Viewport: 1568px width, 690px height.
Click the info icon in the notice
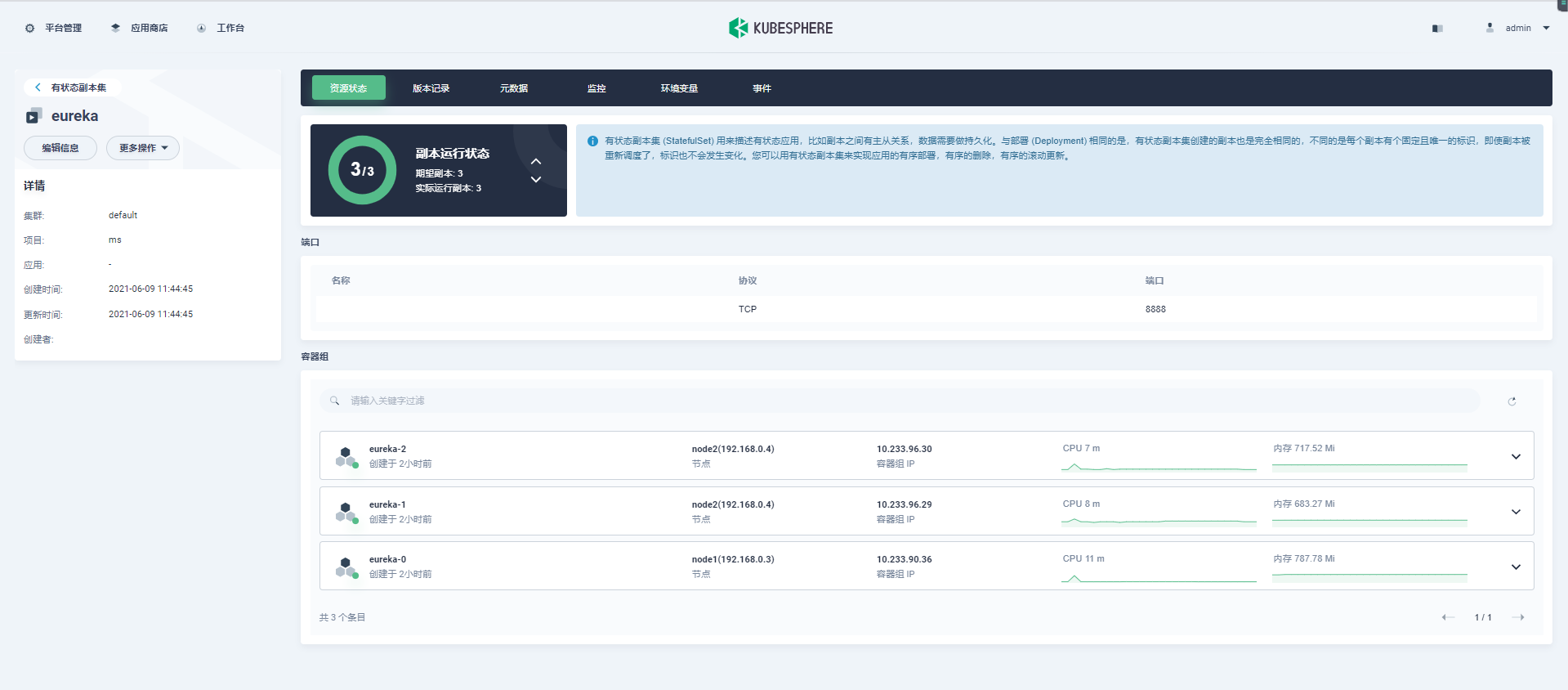592,141
